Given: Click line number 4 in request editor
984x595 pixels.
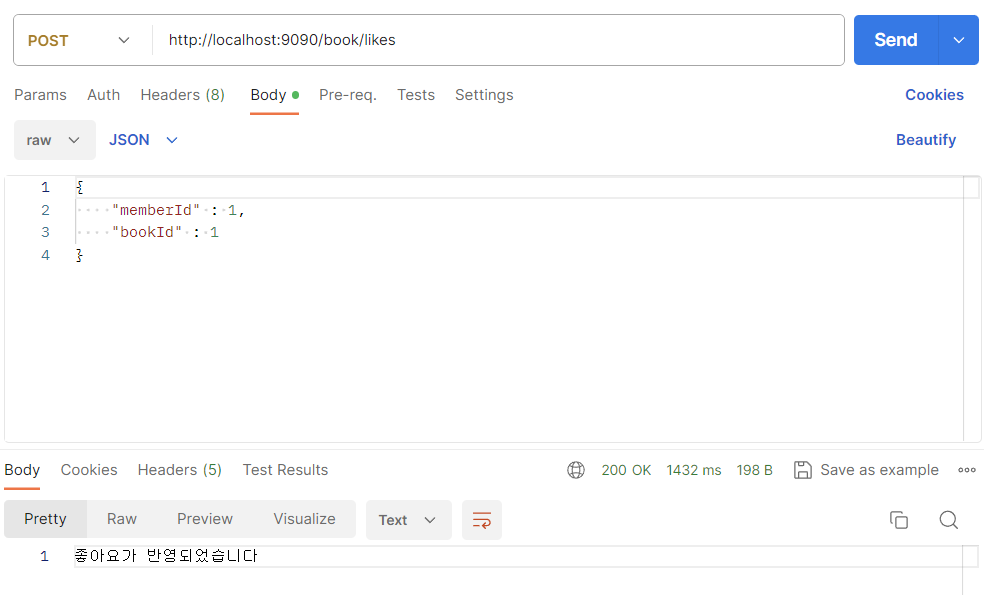Looking at the screenshot, I should point(45,255).
